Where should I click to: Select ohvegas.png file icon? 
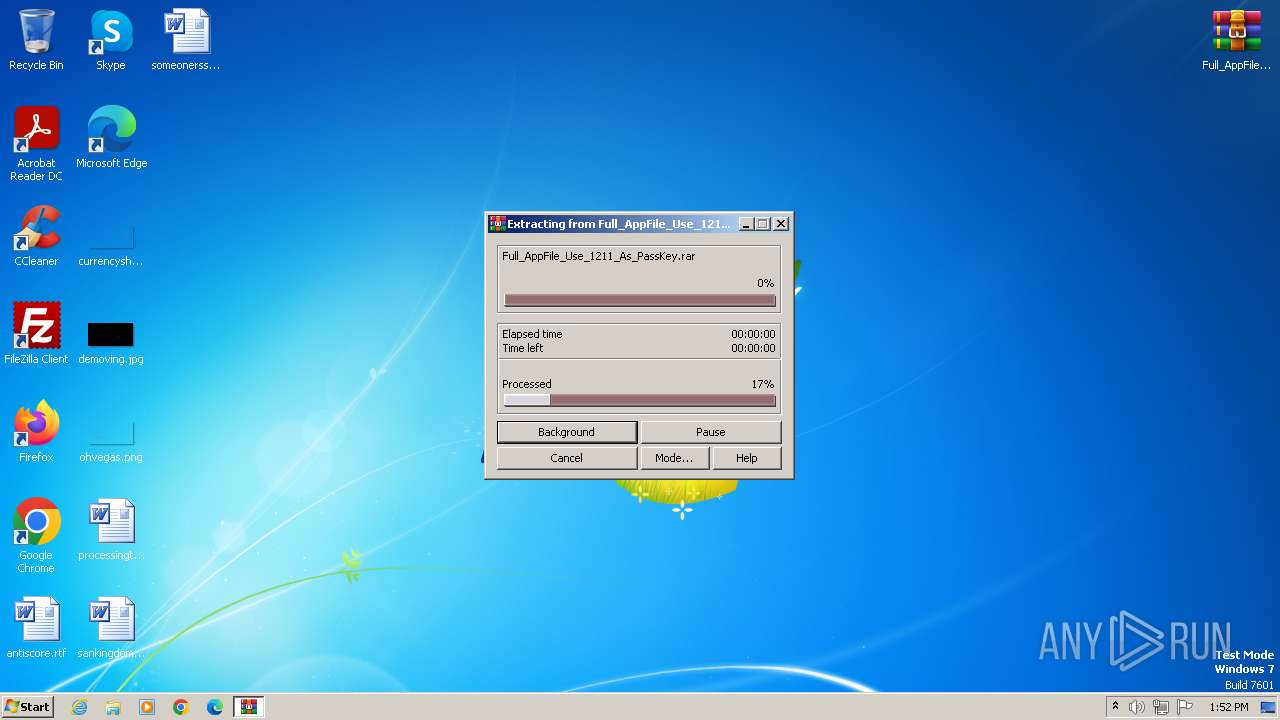coord(111,442)
